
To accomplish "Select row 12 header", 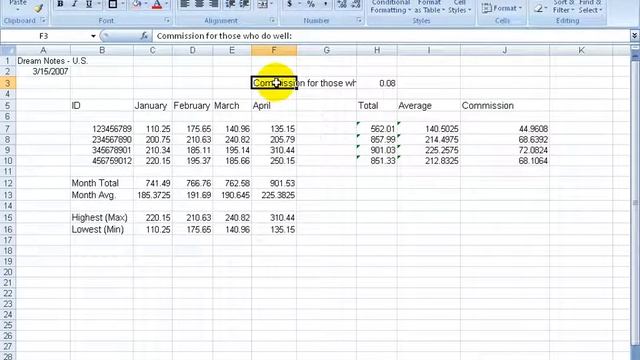I will (8, 183).
